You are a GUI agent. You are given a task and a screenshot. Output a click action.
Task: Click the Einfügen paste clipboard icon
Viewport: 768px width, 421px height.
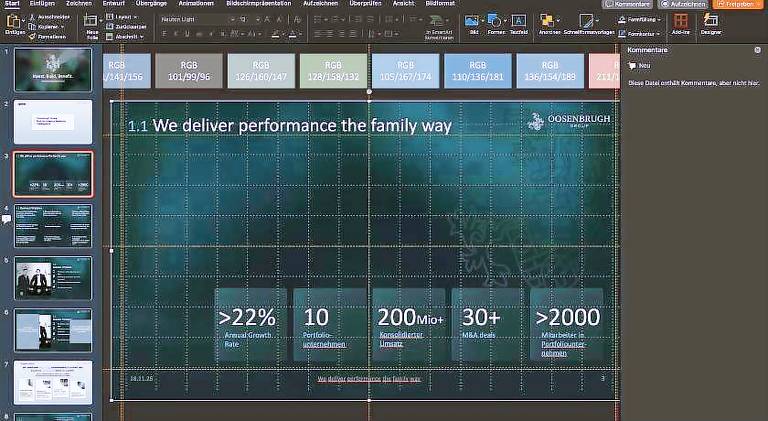click(13, 22)
